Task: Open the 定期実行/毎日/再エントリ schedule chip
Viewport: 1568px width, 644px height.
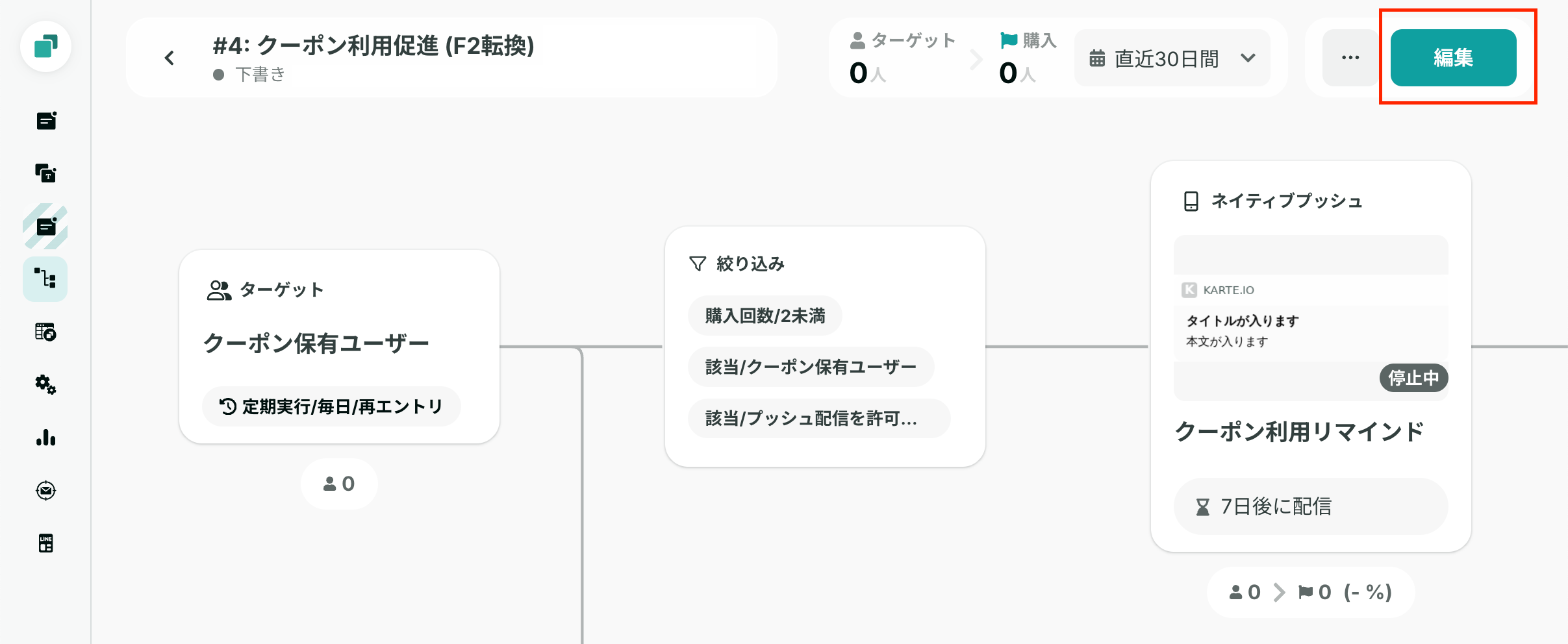Action: 331,407
